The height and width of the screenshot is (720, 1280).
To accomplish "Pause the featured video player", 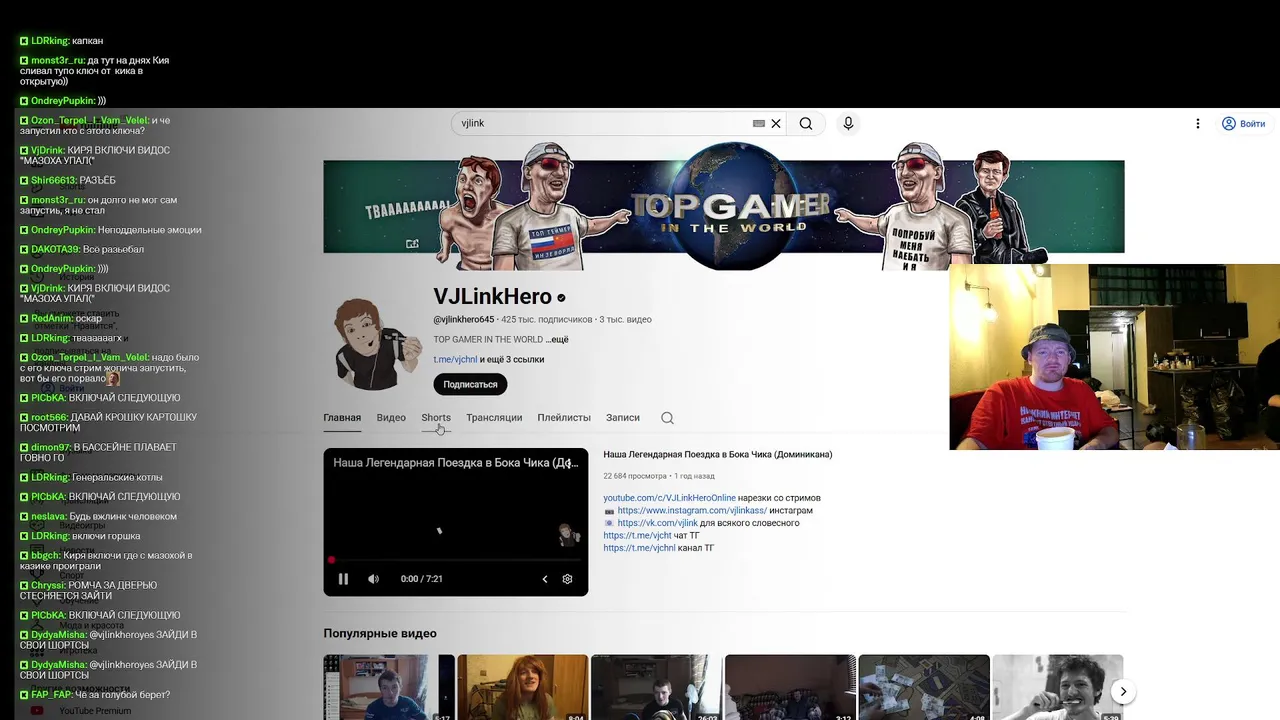I will pyautogui.click(x=343, y=579).
